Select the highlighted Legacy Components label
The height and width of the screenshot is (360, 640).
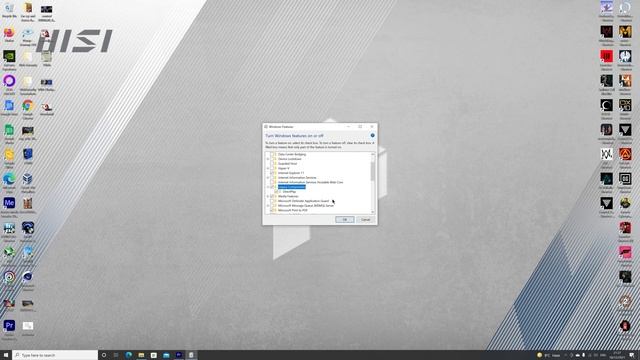(x=291, y=187)
